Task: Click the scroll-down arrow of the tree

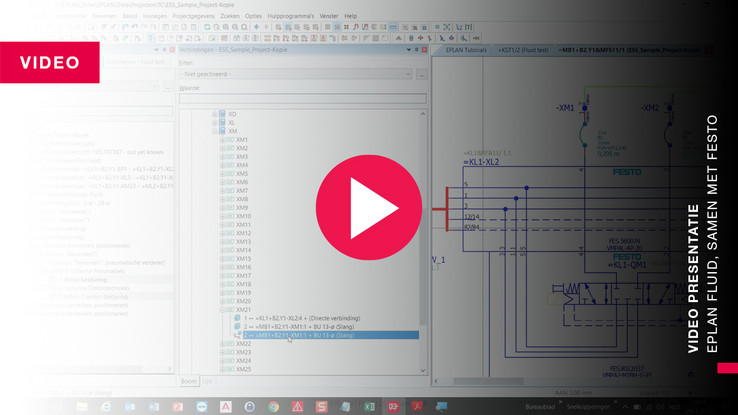Action: (x=423, y=370)
